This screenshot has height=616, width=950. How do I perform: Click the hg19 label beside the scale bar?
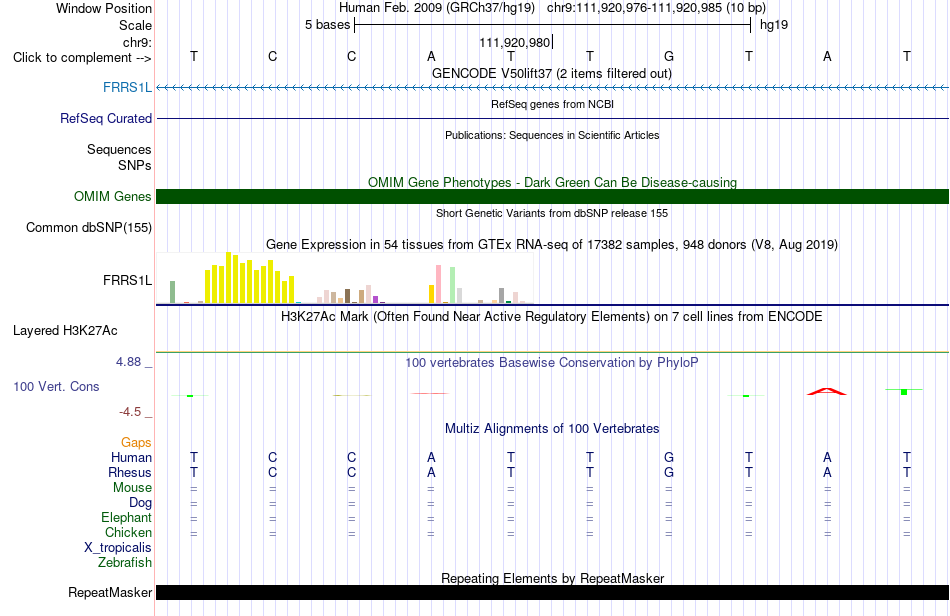click(x=774, y=25)
